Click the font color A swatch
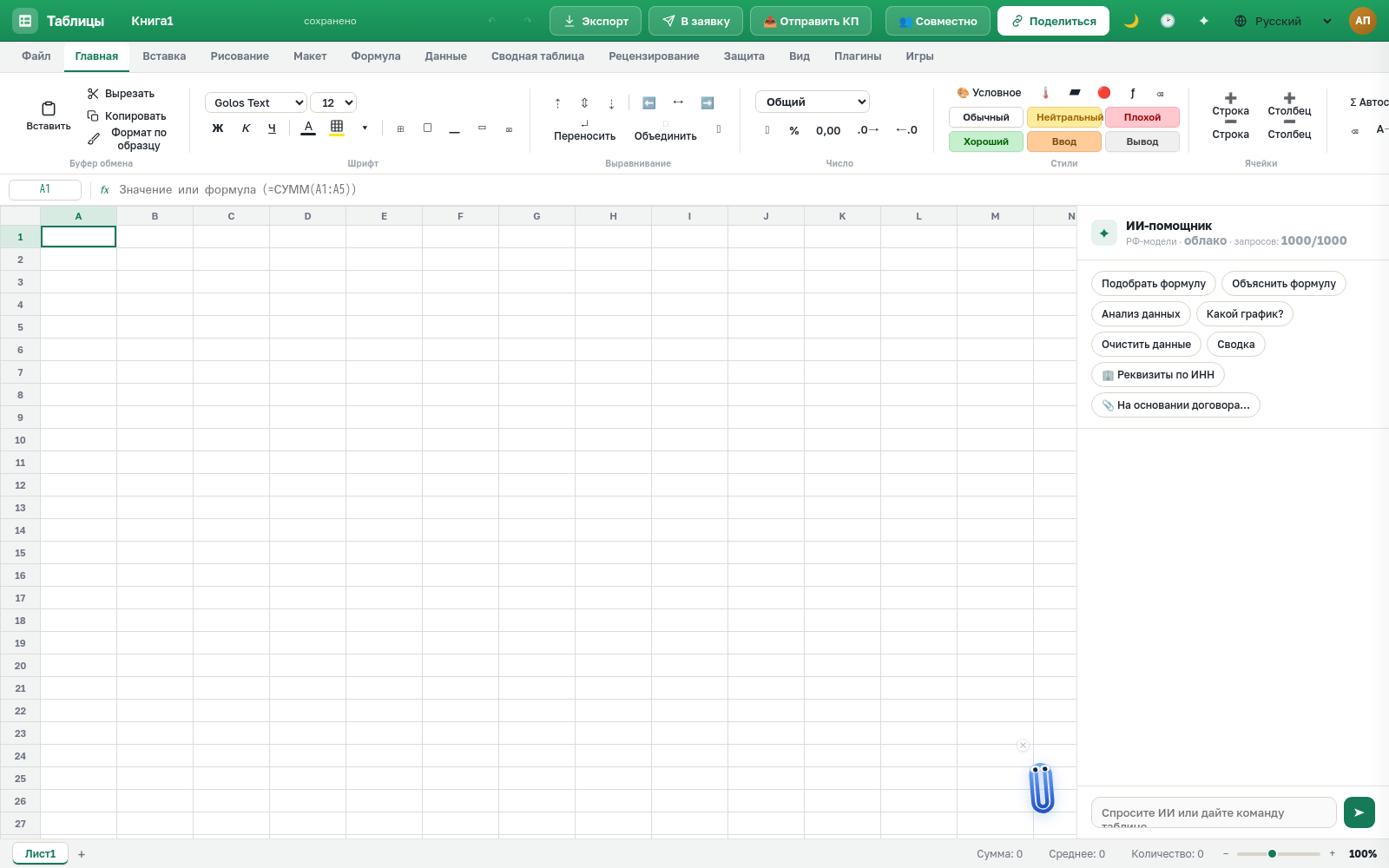Viewport: 1389px width, 868px height. pyautogui.click(x=308, y=128)
